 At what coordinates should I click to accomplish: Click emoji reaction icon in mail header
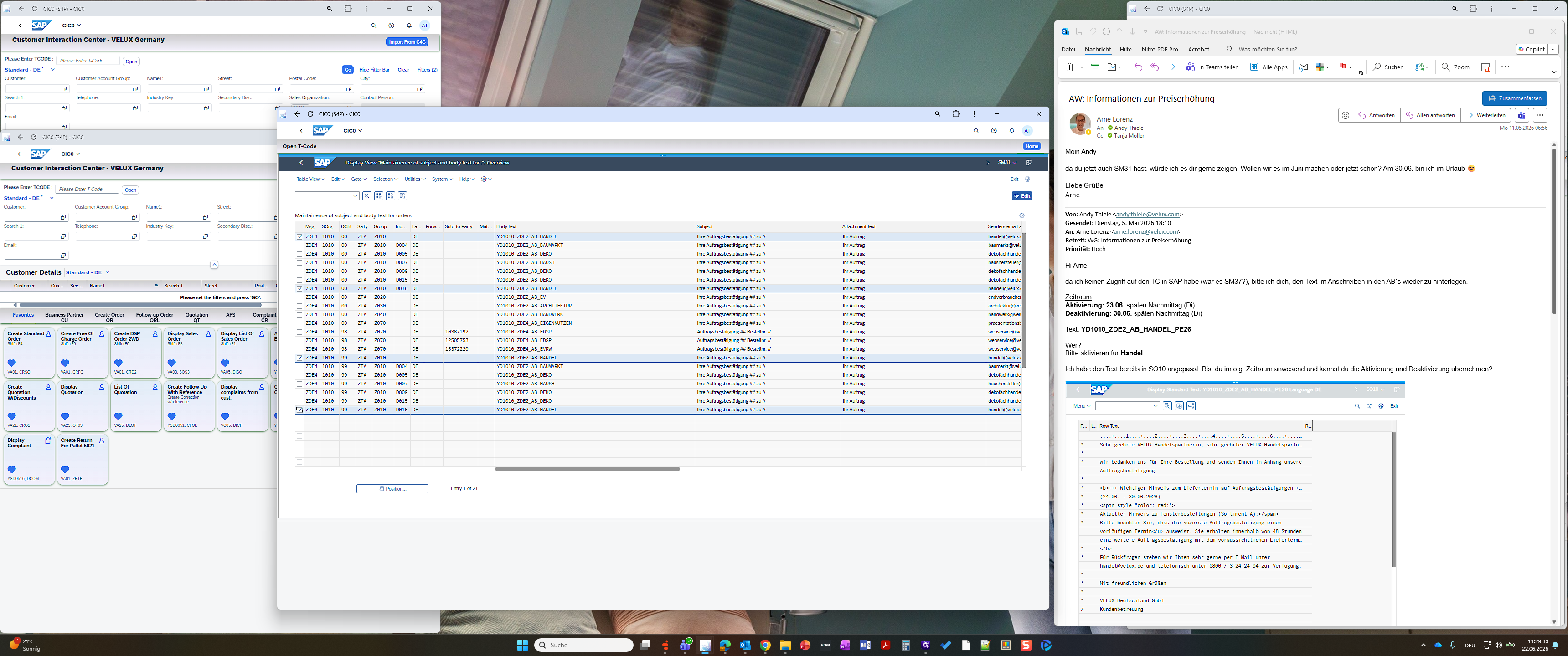(1346, 115)
